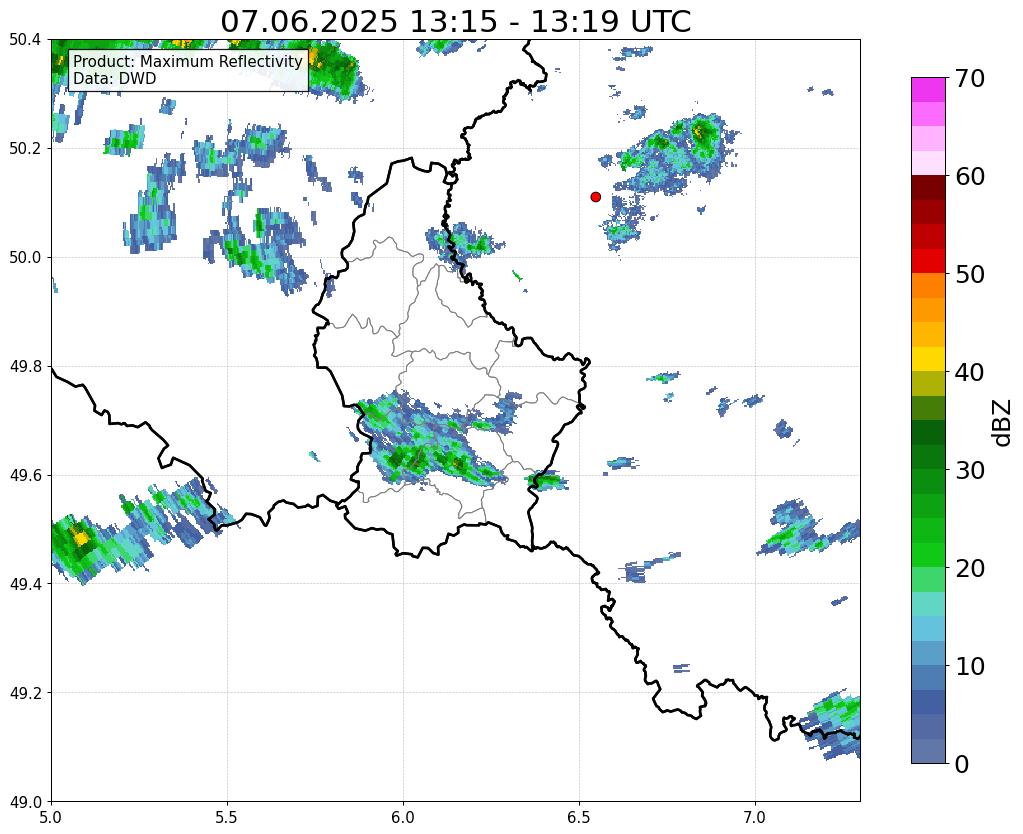This screenshot has height=834, width=1023.
Task: Click the latitude 50.4 axis label
Action: coord(25,40)
